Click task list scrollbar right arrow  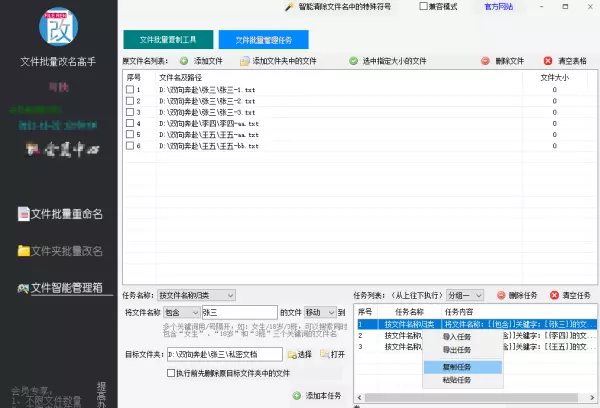click(x=592, y=398)
